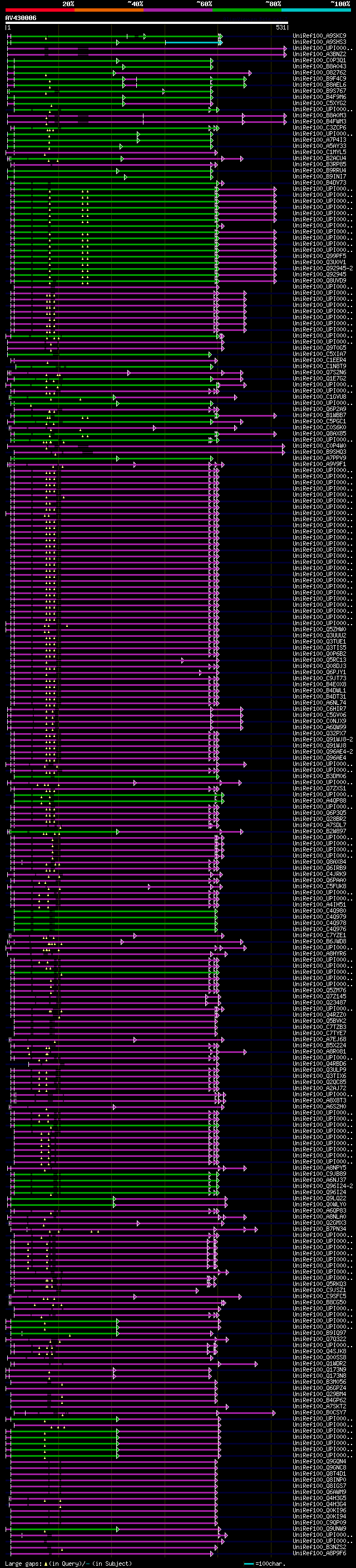Screen dimensions: 356x1568
Task: Open hit UniRef100_B8A043
Action: tap(319, 66)
